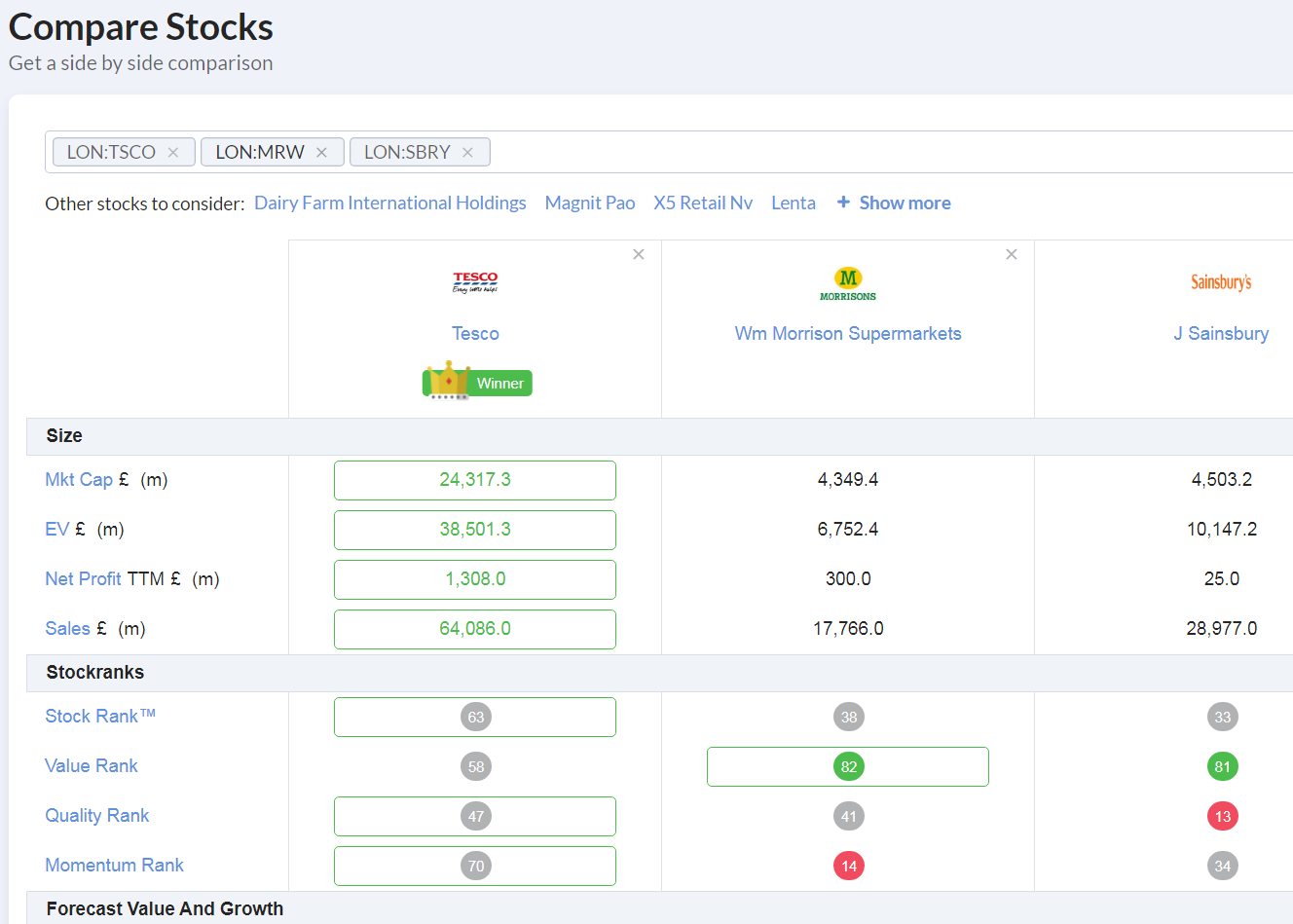Click the Morrisons logo

848,283
